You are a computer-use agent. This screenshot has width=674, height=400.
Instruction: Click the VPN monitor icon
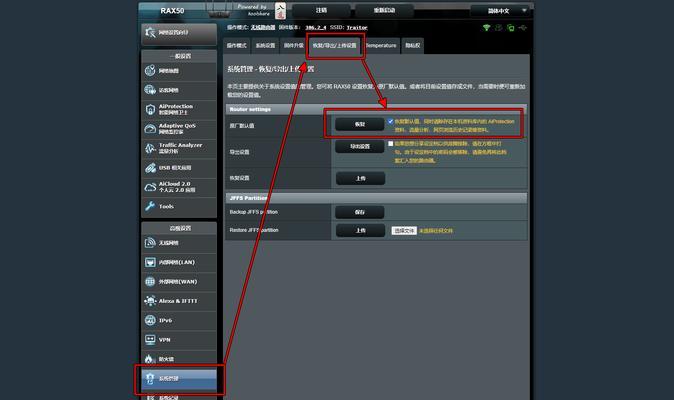(150, 339)
